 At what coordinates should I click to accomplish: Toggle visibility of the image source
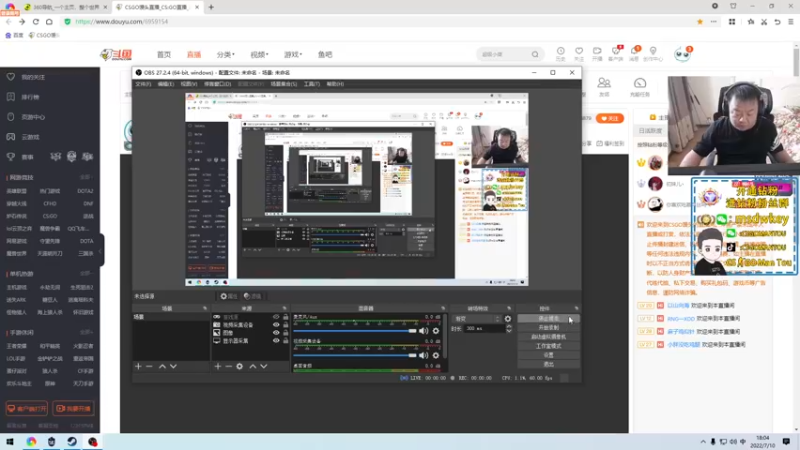point(276,333)
